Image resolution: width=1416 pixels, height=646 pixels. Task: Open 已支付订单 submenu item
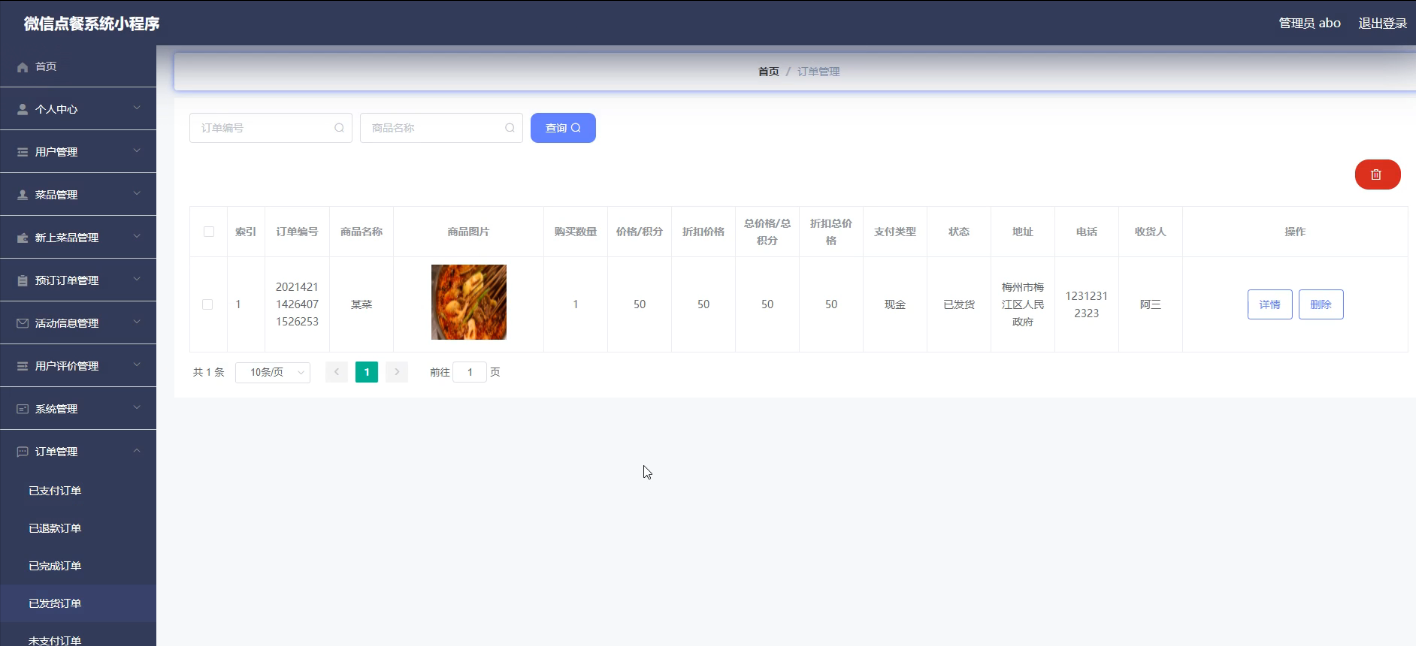78,491
